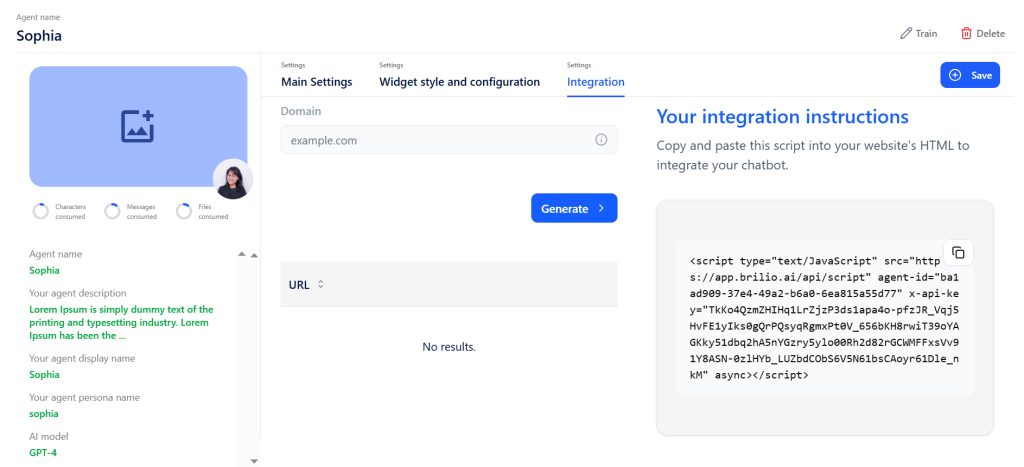Click the sidebar scroll down arrow
1024x467 pixels.
pos(254,461)
